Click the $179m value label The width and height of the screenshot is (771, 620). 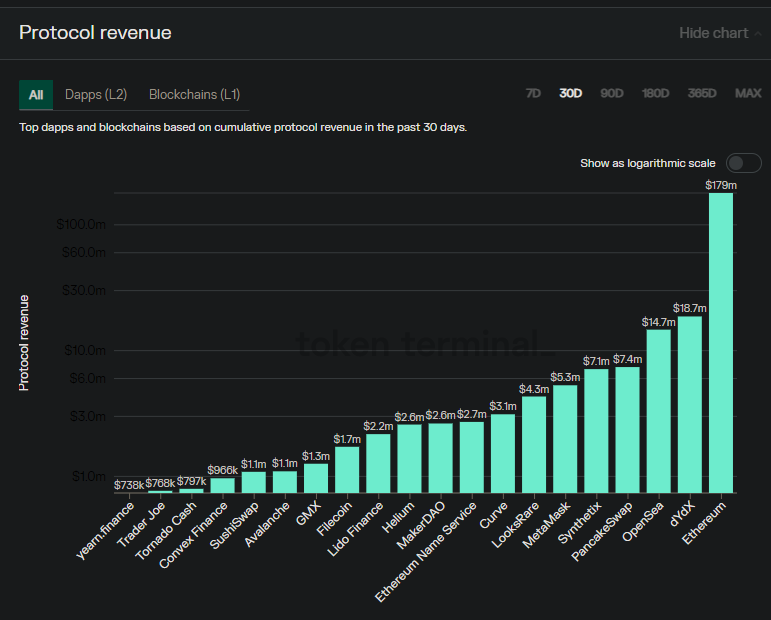(721, 185)
